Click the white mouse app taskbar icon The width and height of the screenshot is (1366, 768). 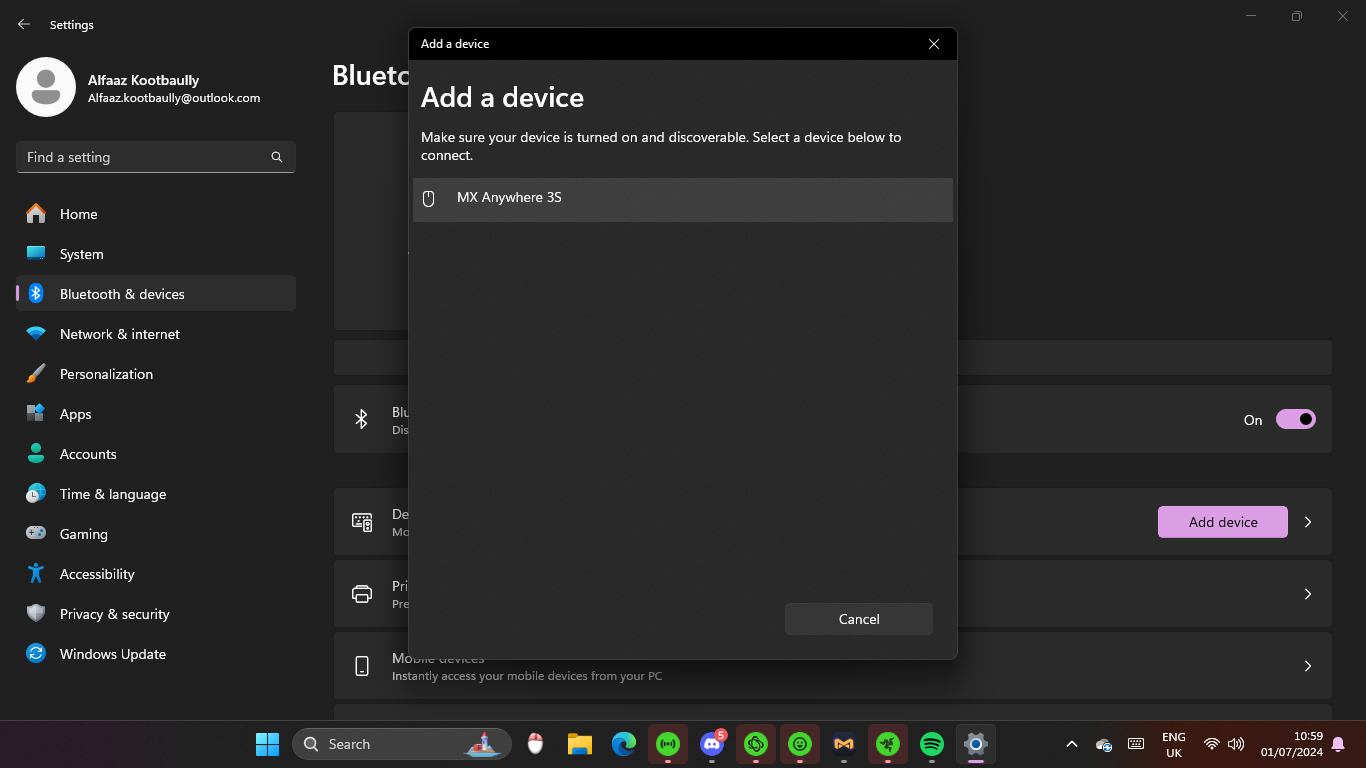pos(536,744)
